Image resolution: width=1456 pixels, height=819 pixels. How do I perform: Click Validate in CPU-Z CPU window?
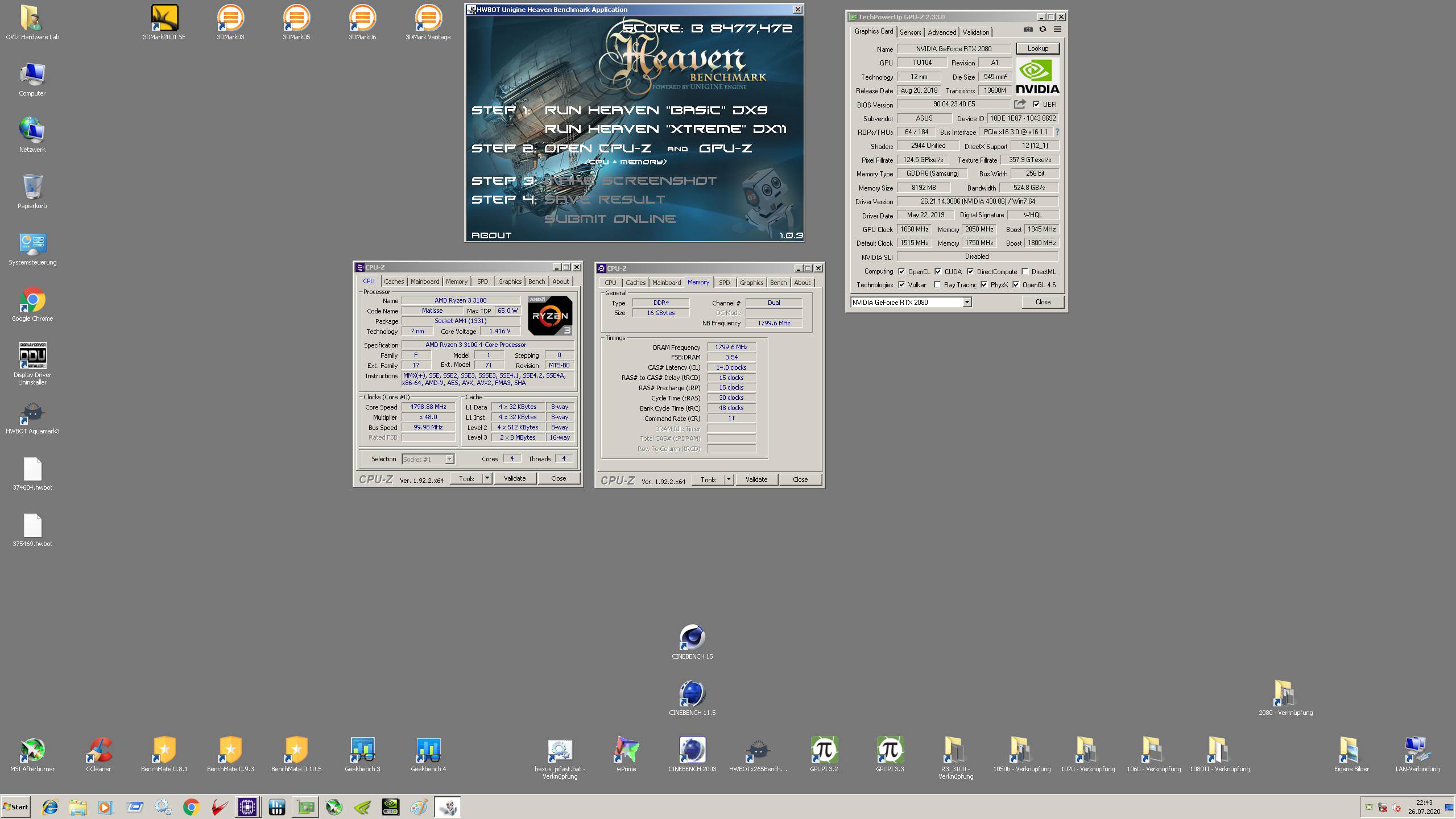[515, 478]
